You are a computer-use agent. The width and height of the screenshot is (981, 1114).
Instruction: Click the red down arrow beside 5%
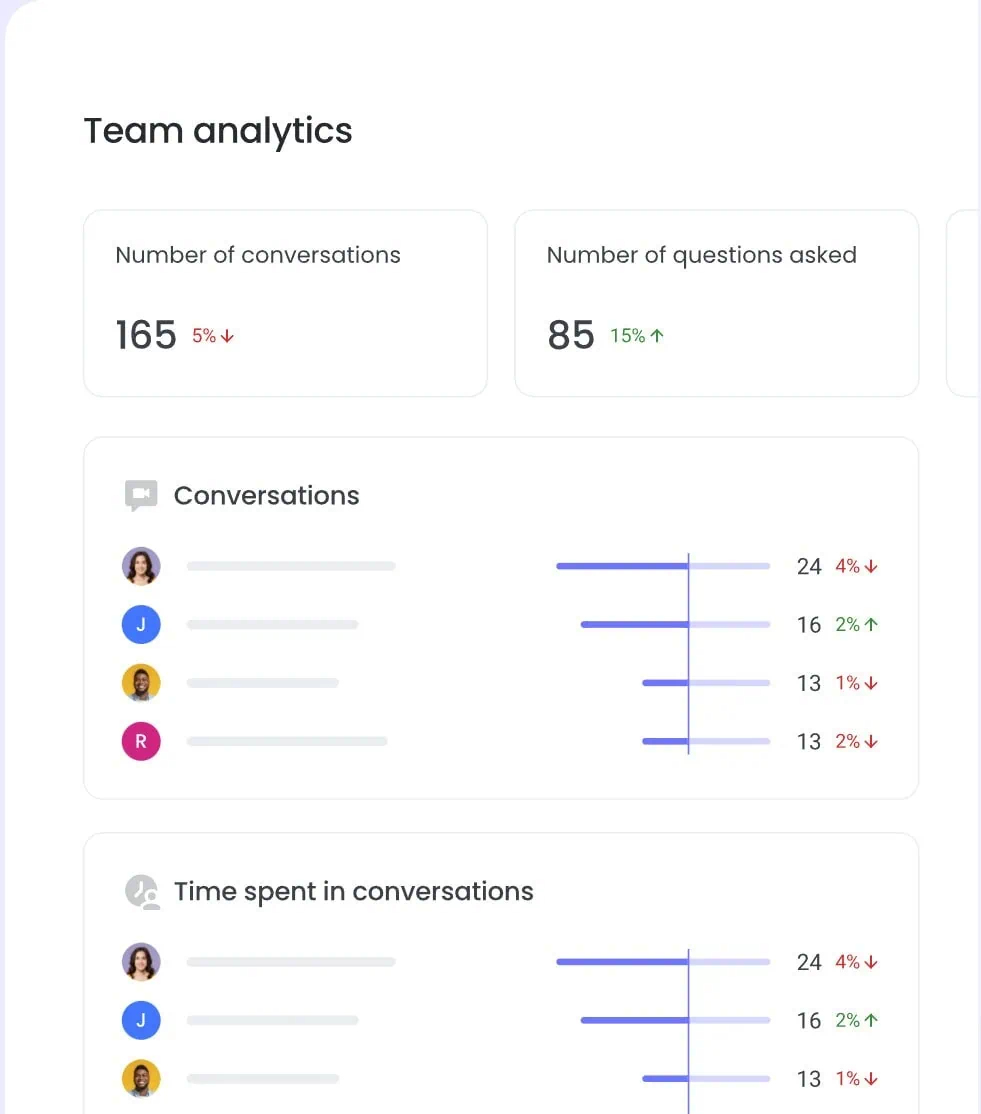[x=227, y=336]
